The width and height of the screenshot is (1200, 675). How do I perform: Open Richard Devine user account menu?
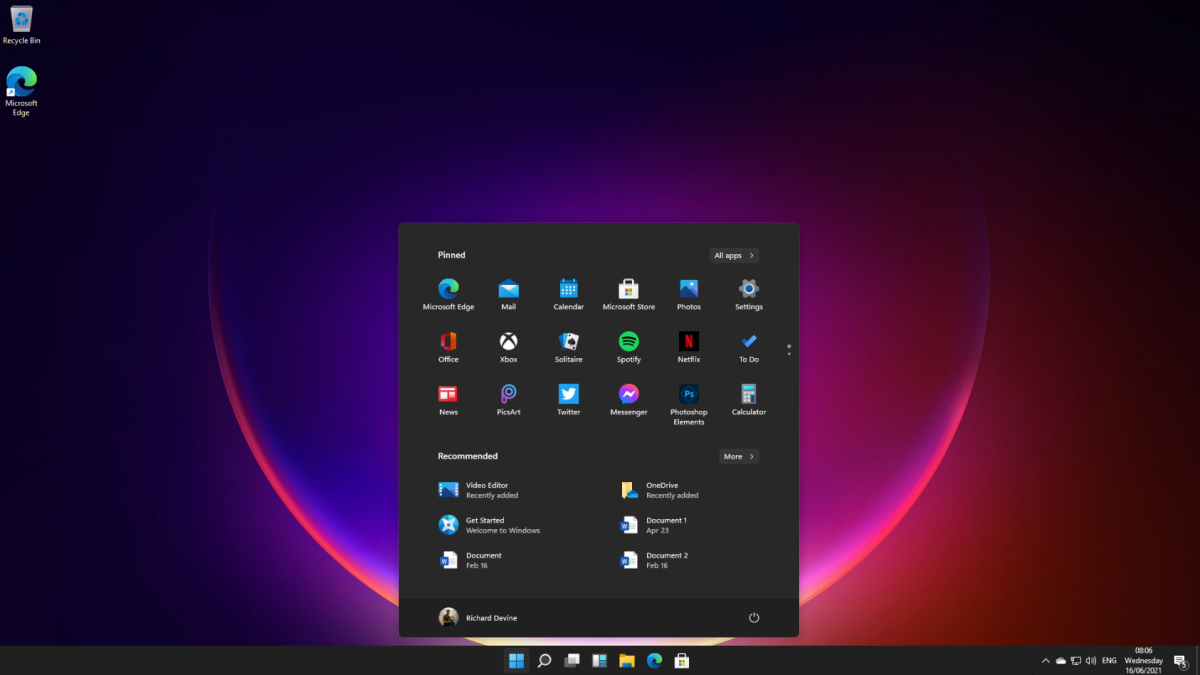(x=478, y=618)
